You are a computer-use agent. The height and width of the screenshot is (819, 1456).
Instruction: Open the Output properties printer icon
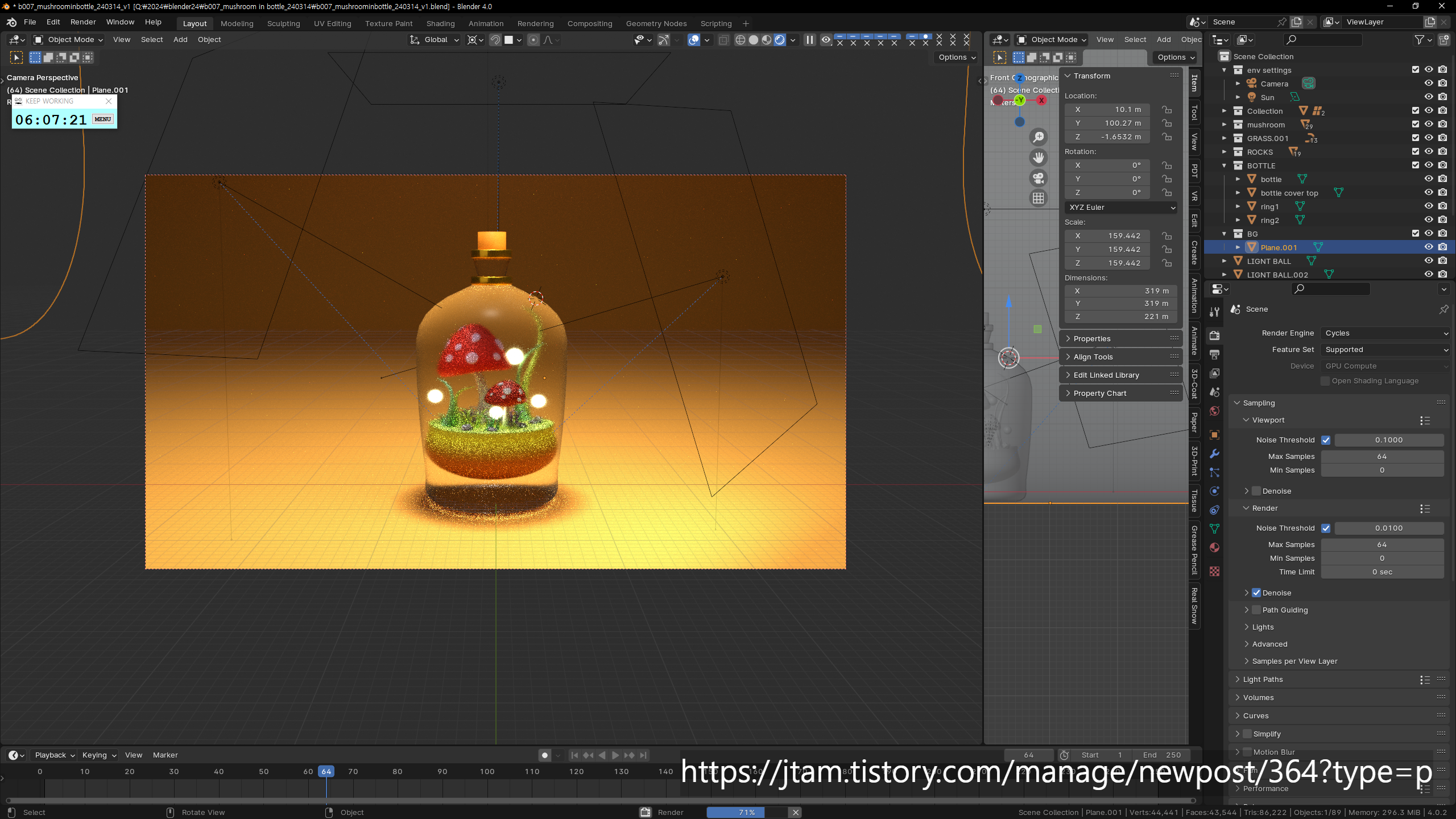point(1214,354)
